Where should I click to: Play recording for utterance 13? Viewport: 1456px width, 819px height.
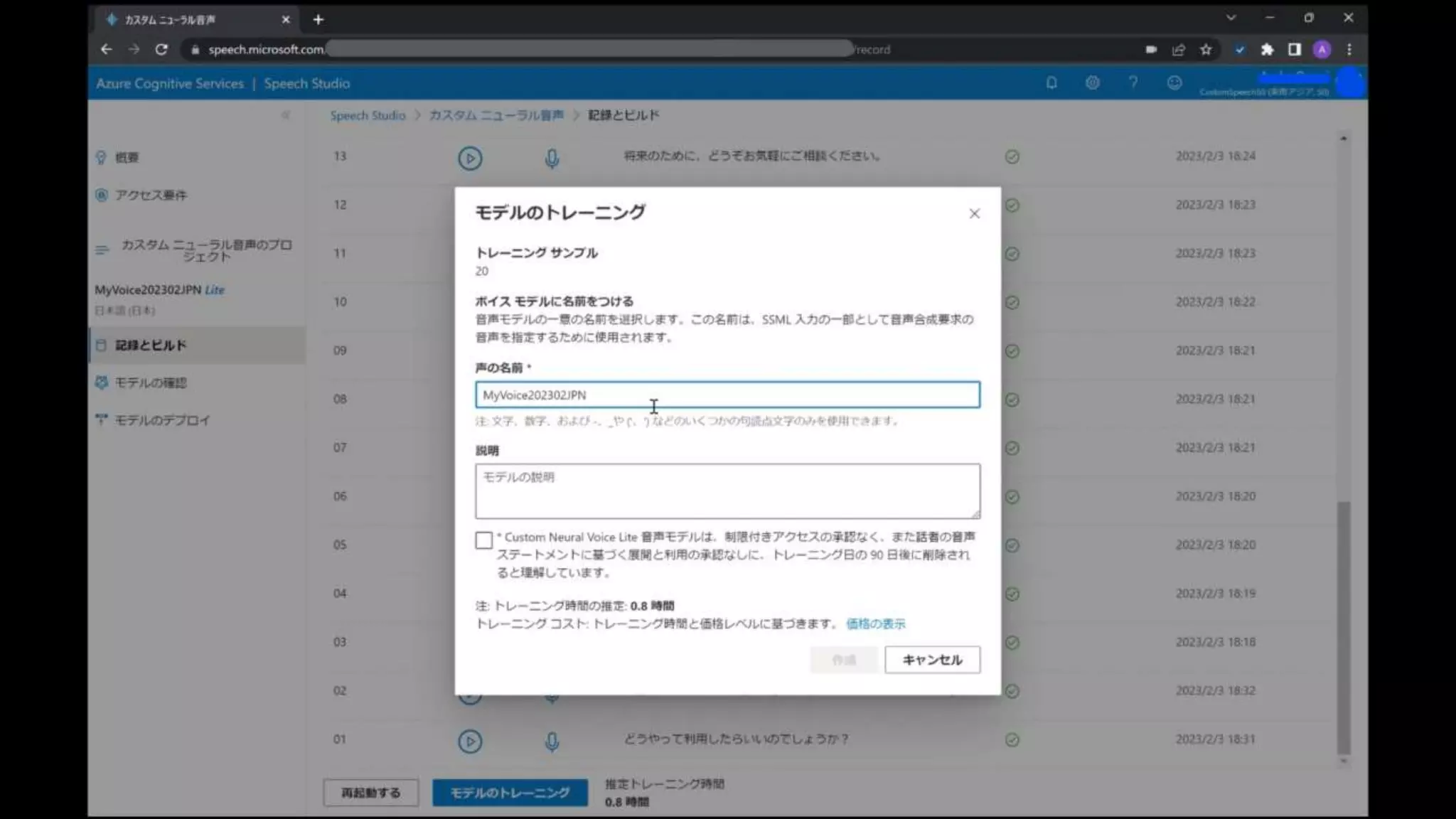(469, 158)
